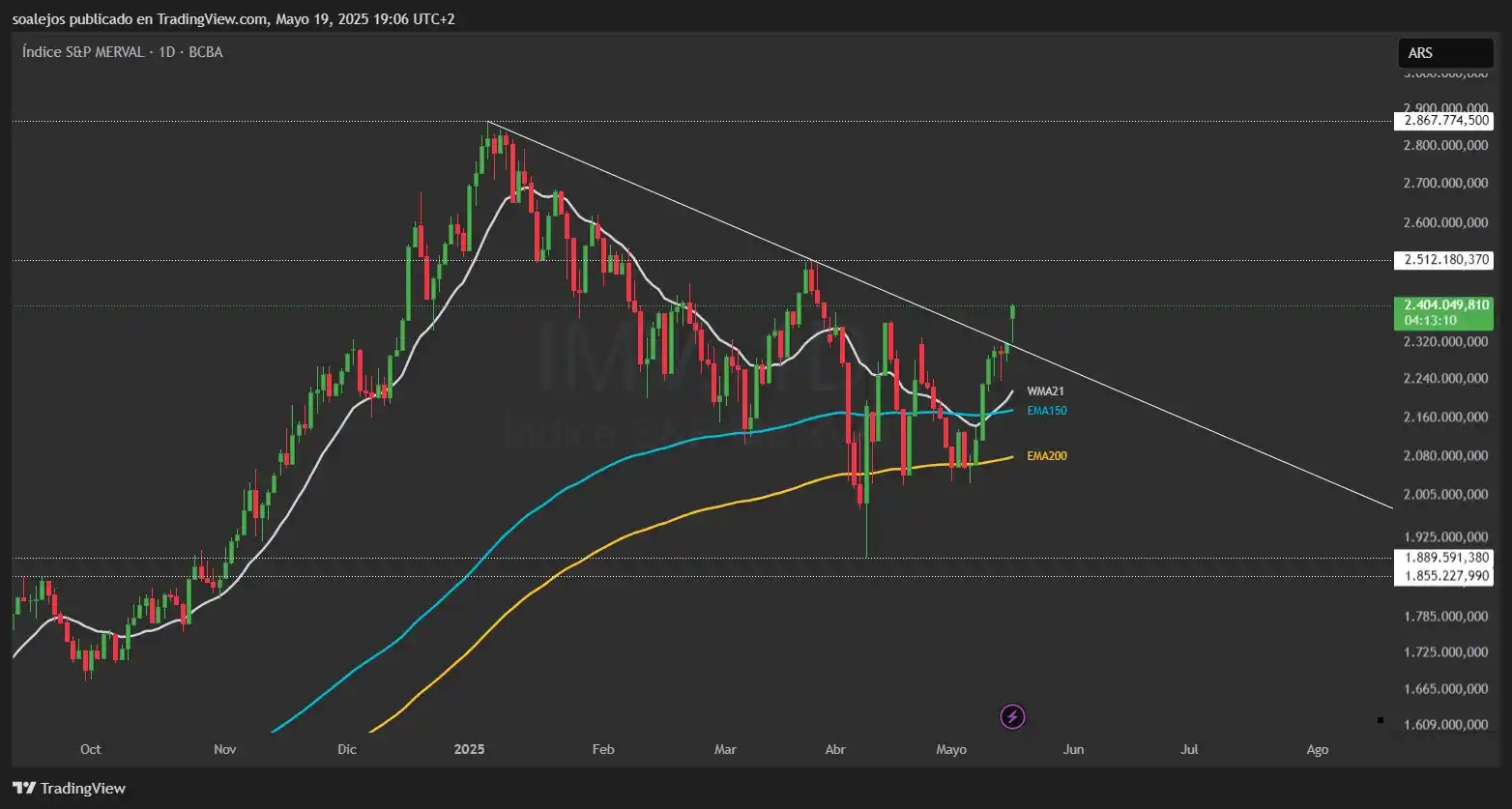
Task: Click the 2.867.774,500 horizontal level label
Action: point(1443,121)
